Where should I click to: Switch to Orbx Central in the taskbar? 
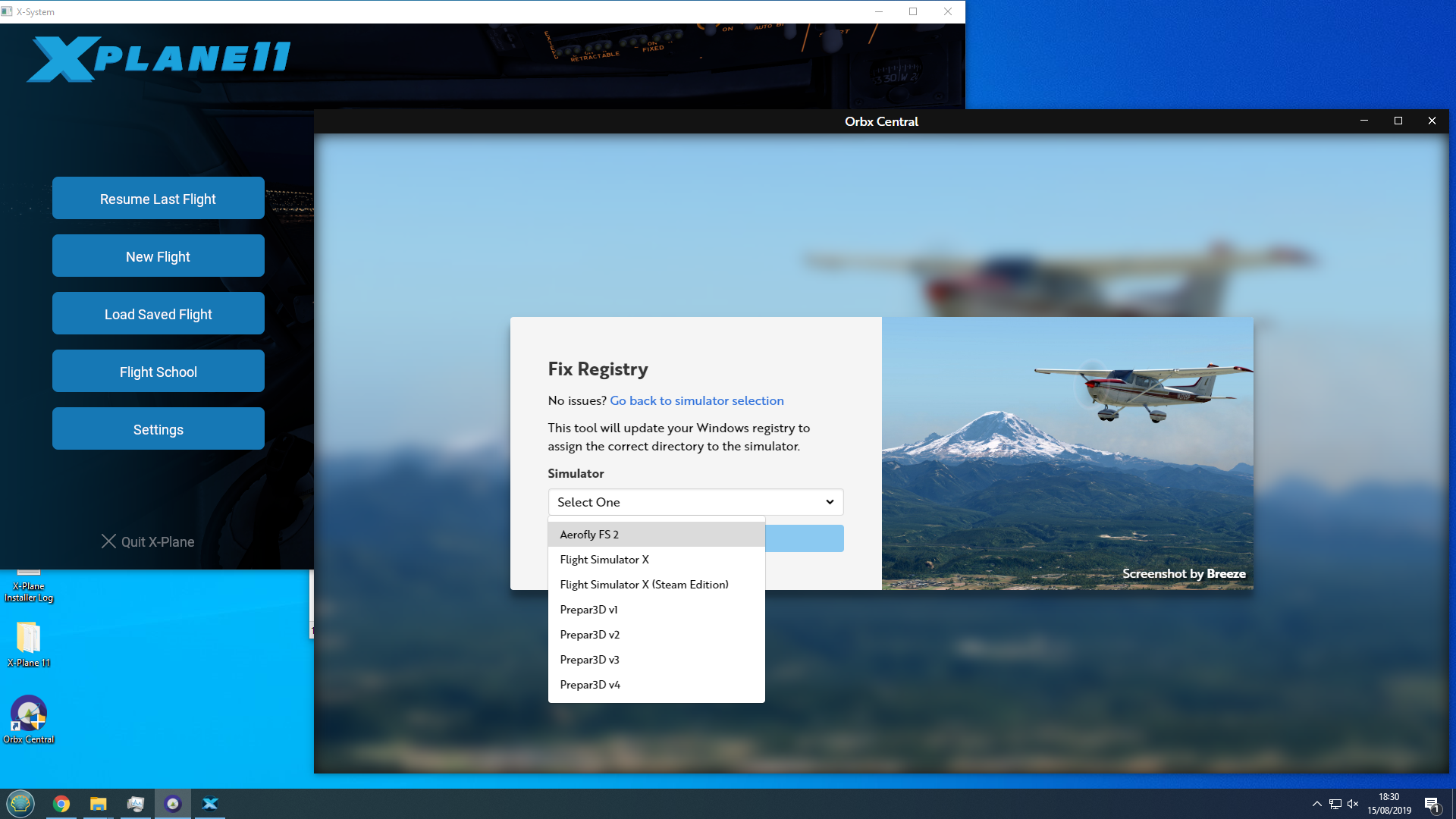coord(173,804)
